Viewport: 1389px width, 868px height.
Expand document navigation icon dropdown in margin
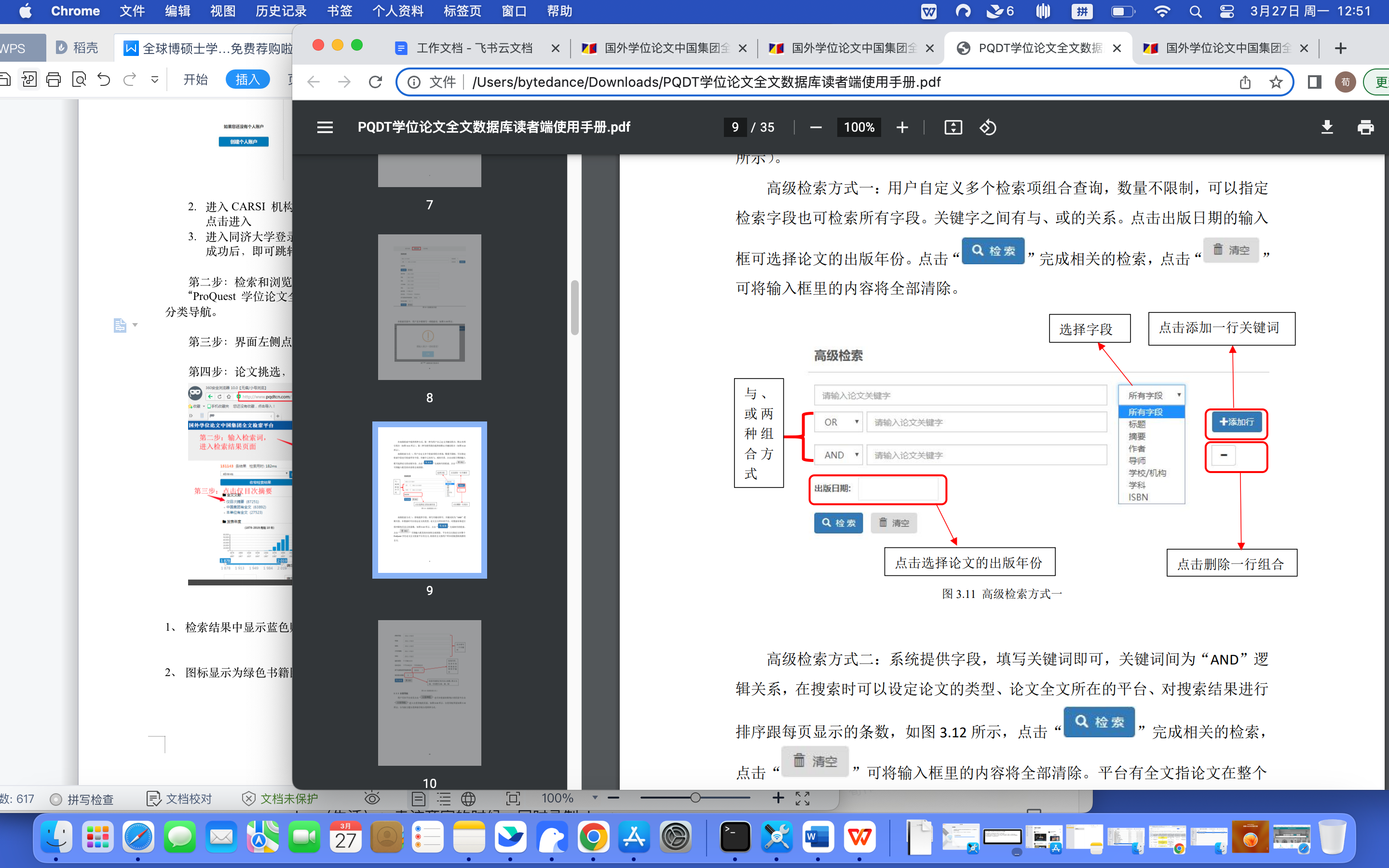click(135, 325)
